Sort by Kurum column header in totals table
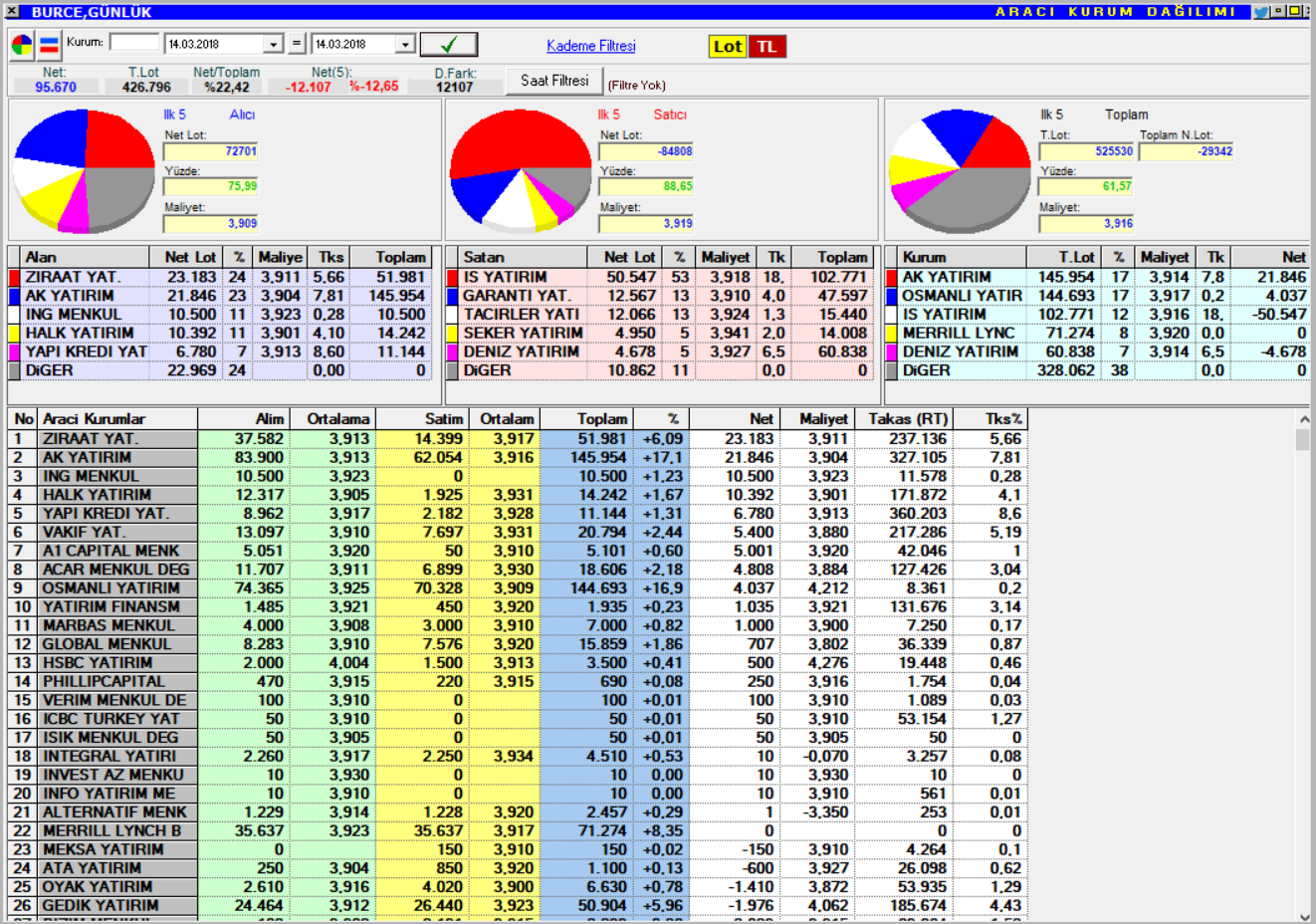Image resolution: width=1316 pixels, height=924 pixels. coord(963,257)
